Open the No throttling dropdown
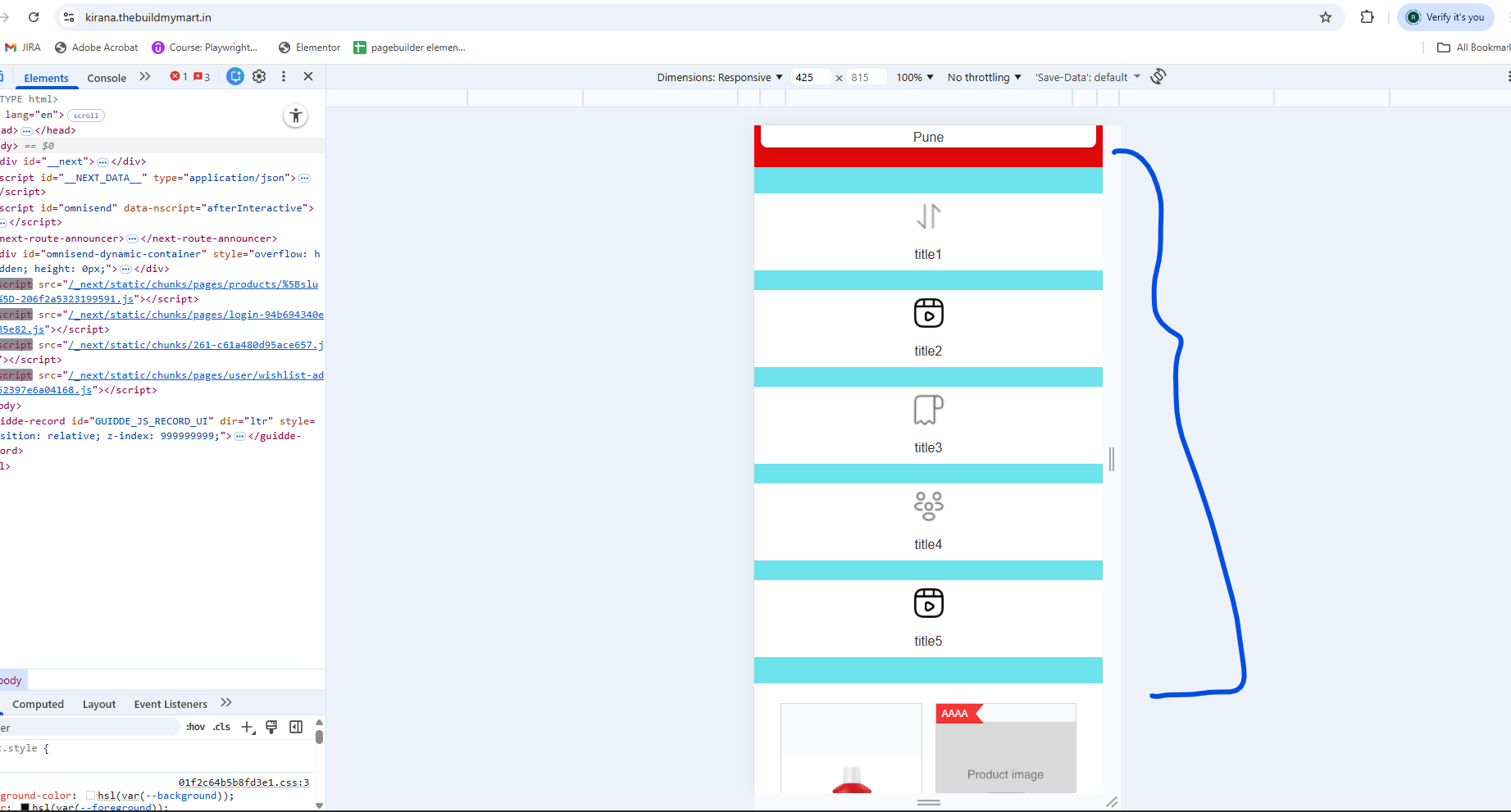The height and width of the screenshot is (812, 1511). pyautogui.click(x=985, y=78)
